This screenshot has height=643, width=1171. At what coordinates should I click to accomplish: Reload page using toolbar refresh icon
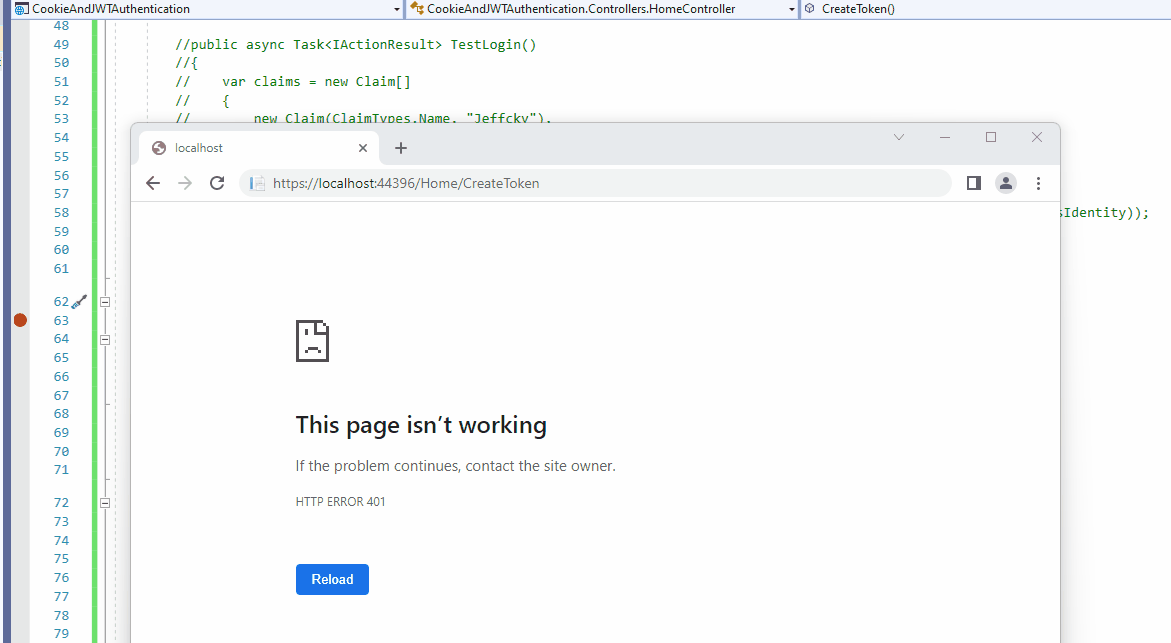[217, 183]
